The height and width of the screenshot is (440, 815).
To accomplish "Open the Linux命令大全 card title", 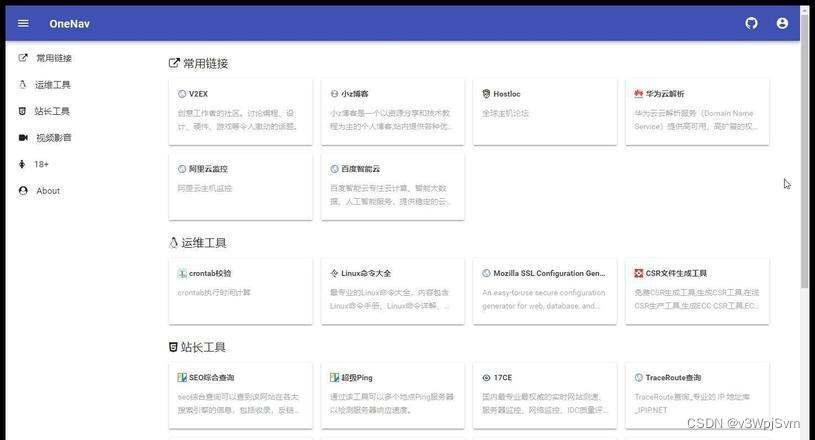I will coord(366,273).
